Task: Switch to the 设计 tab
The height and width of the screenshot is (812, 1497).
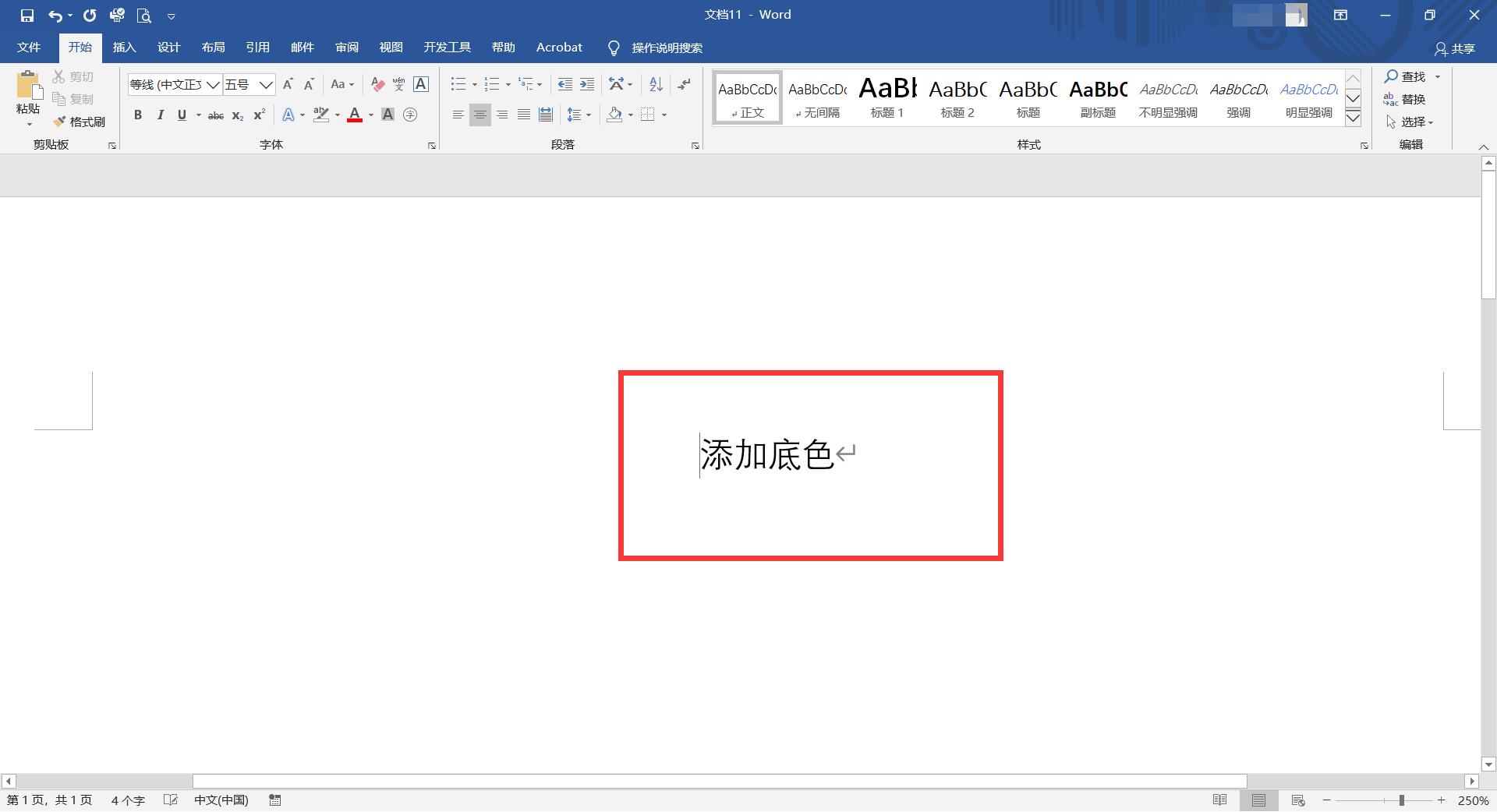Action: (x=168, y=48)
